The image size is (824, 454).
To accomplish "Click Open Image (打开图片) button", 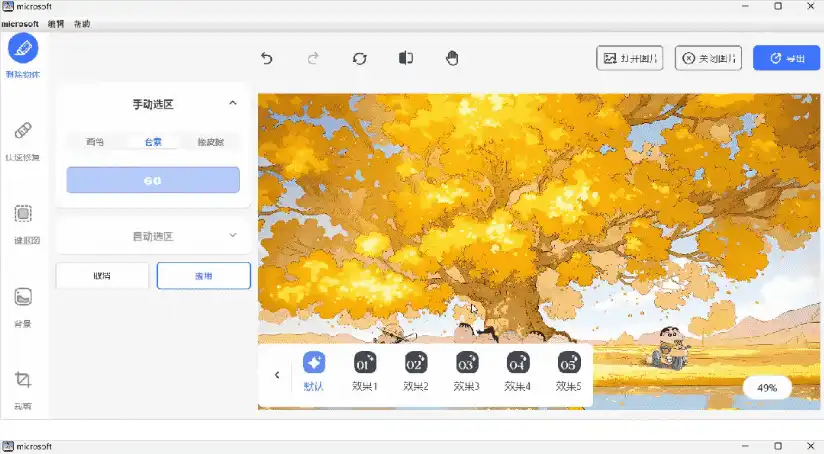I will pyautogui.click(x=630, y=58).
